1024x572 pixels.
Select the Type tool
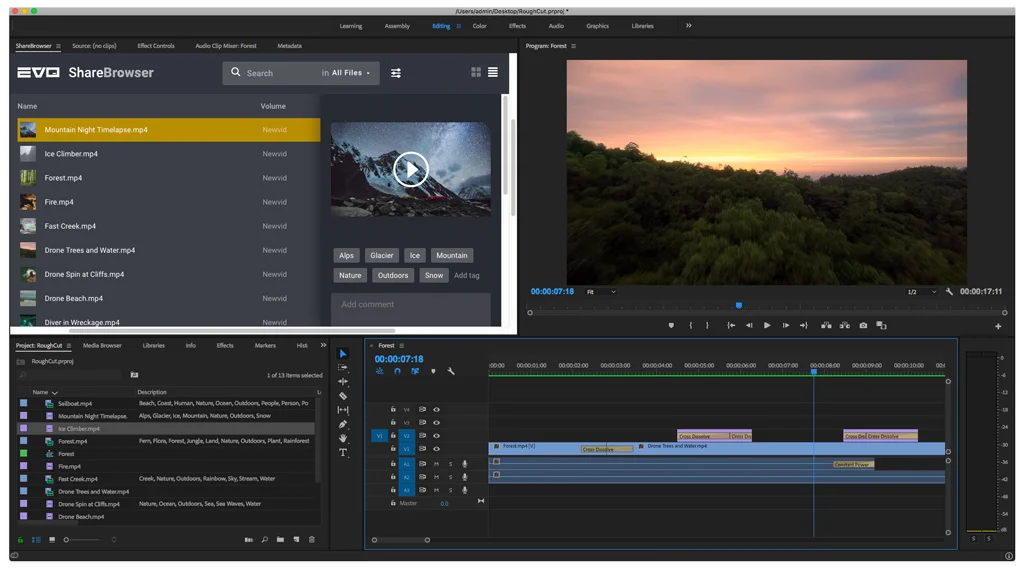click(343, 453)
